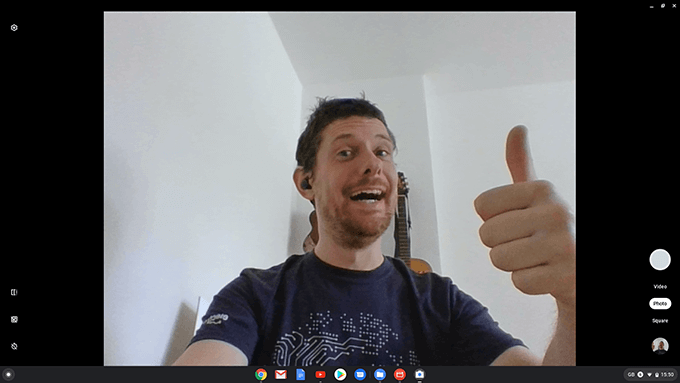Open the red screen recorder app icon
Viewport: 680px width, 383px height.
(x=400, y=374)
